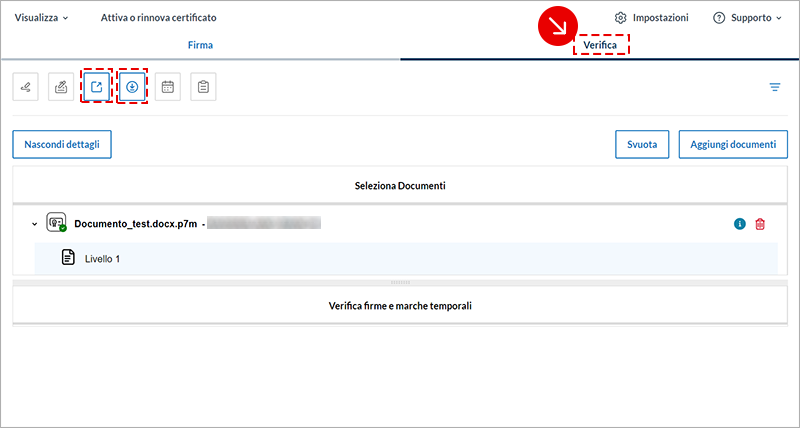Viewport: 800px width, 428px height.
Task: Show info for Documento_test.docx.p7m
Action: coord(740,224)
